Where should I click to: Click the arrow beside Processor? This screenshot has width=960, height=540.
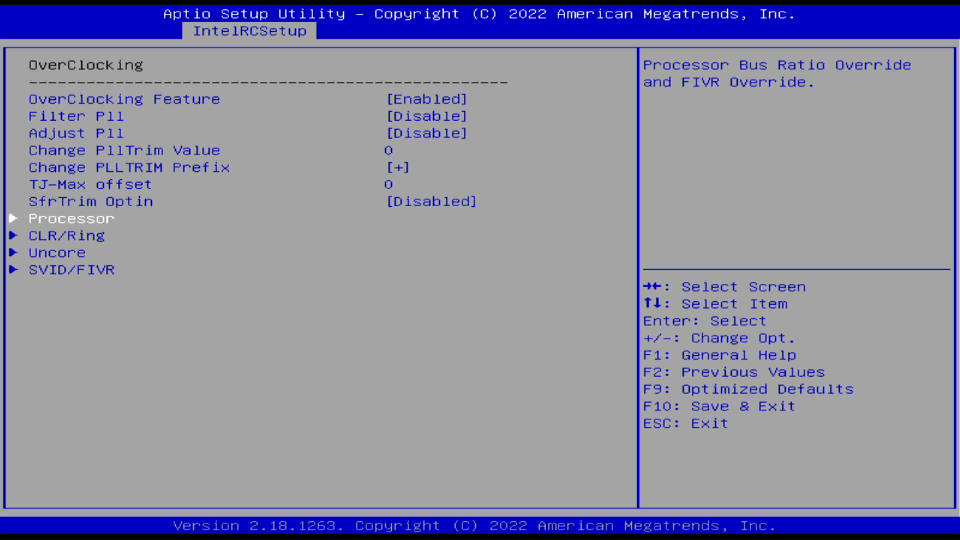(x=13, y=218)
